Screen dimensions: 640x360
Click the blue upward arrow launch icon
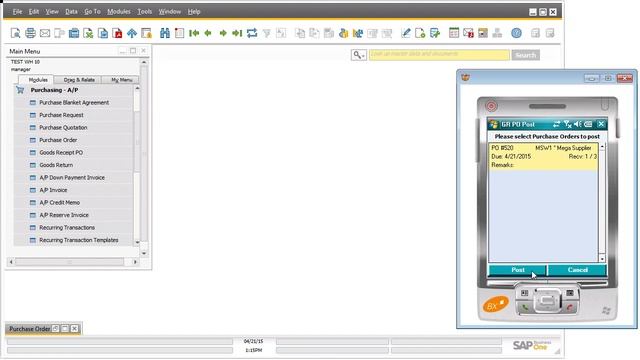pos(132,33)
